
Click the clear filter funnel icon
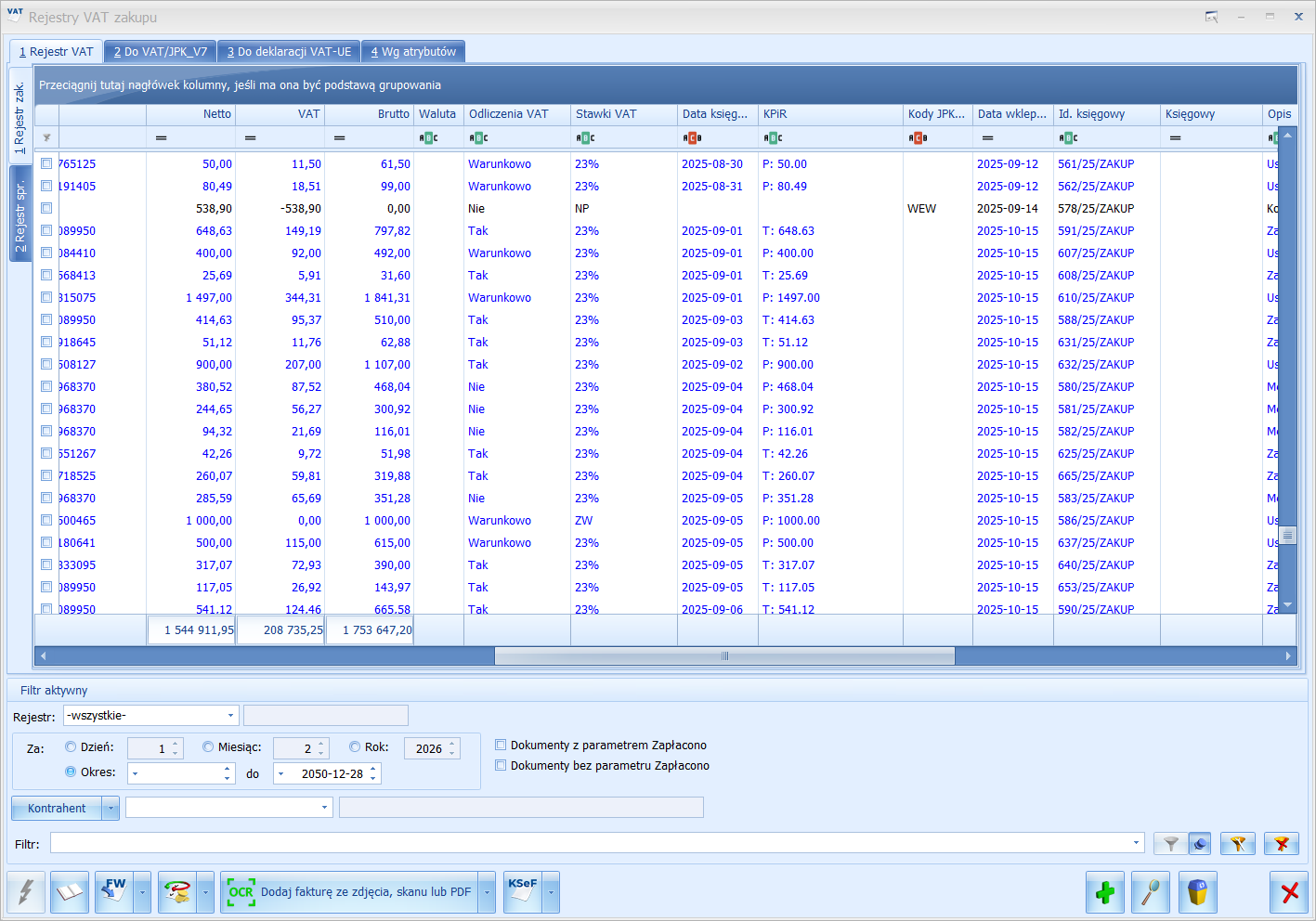pyautogui.click(x=1282, y=844)
